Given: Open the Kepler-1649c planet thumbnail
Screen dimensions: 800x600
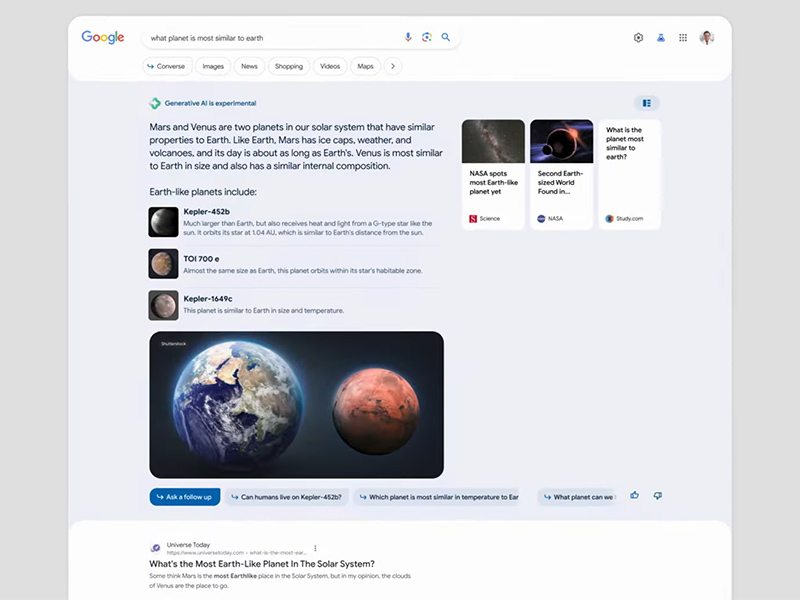Looking at the screenshot, I should pyautogui.click(x=163, y=306).
